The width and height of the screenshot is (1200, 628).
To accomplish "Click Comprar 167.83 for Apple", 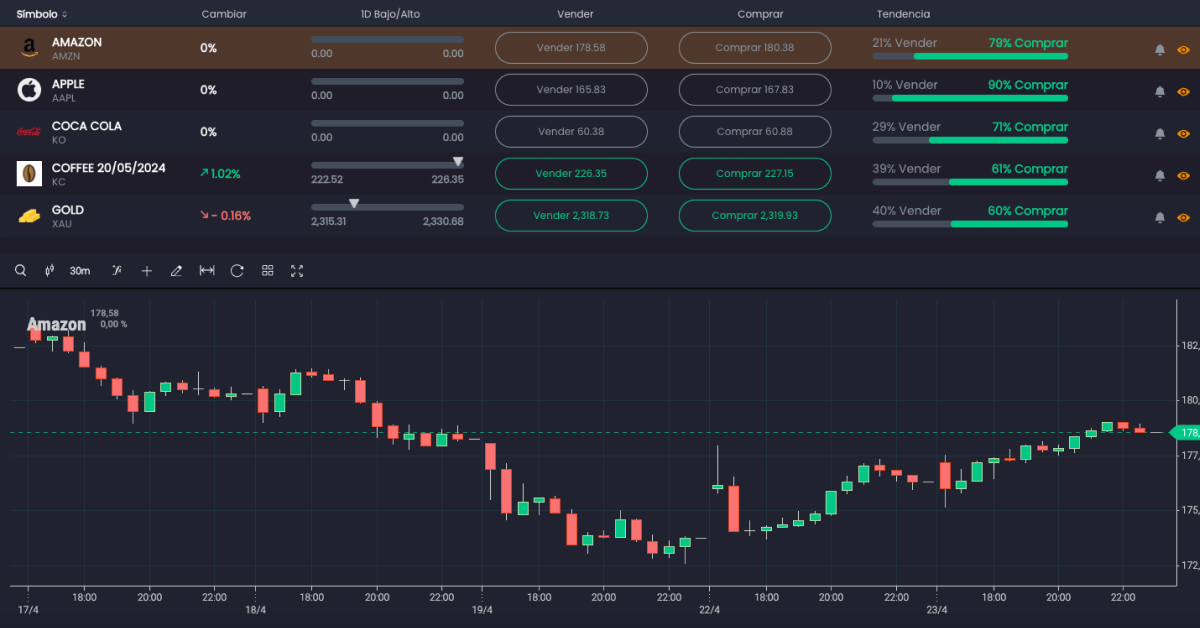I will [x=755, y=90].
